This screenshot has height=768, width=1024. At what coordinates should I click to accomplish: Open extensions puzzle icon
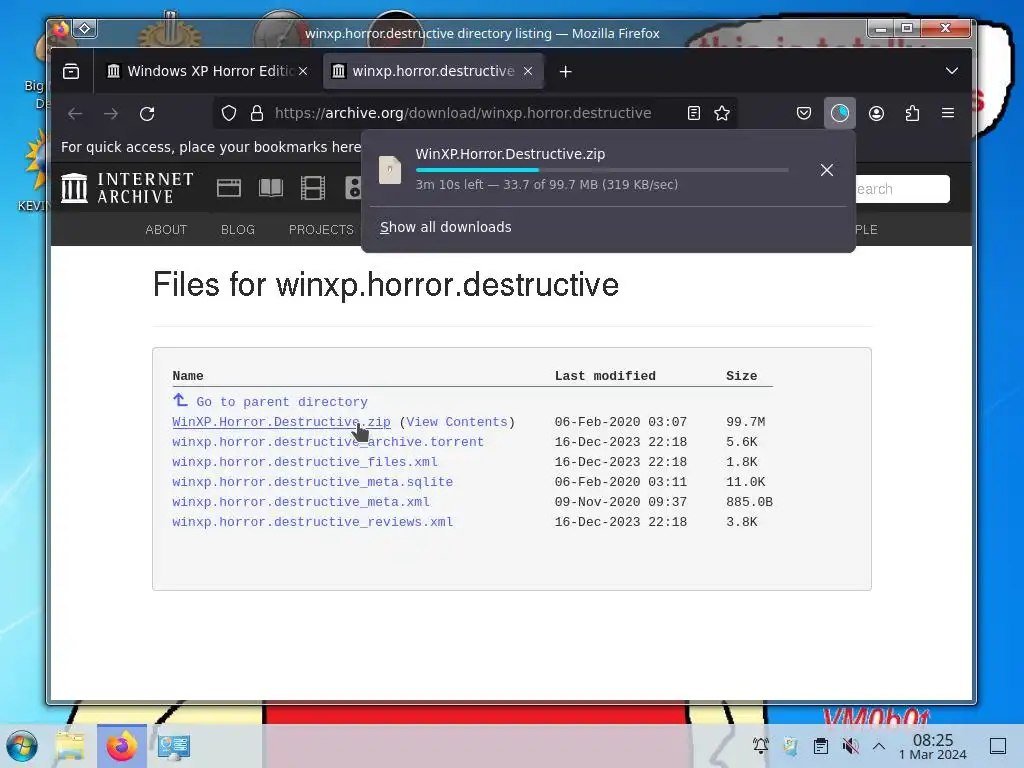coord(912,113)
